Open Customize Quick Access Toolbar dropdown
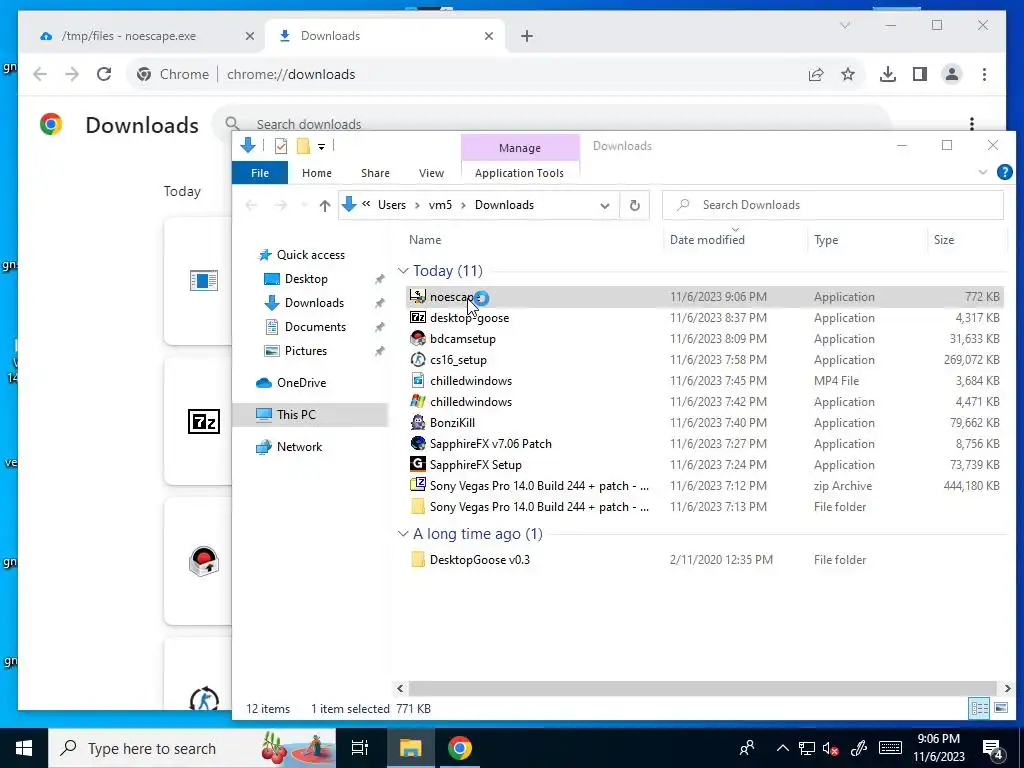This screenshot has width=1024, height=768. tap(321, 146)
